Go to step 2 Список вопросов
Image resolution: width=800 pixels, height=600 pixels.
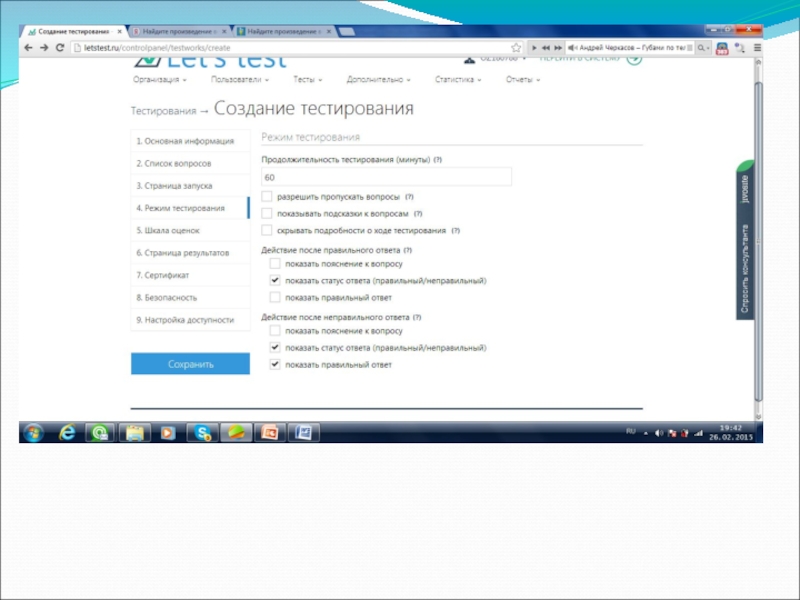pyautogui.click(x=190, y=164)
